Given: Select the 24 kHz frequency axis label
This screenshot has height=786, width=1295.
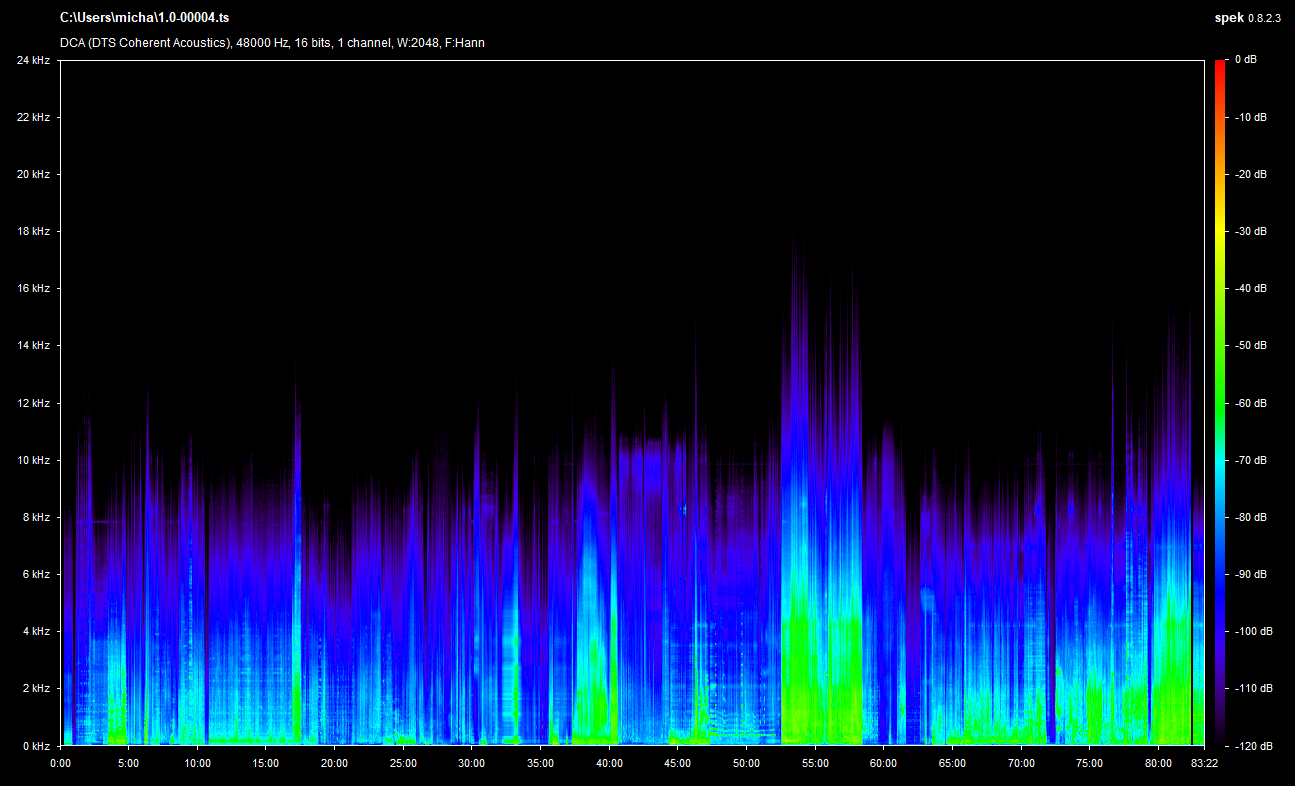Looking at the screenshot, I should [33, 60].
